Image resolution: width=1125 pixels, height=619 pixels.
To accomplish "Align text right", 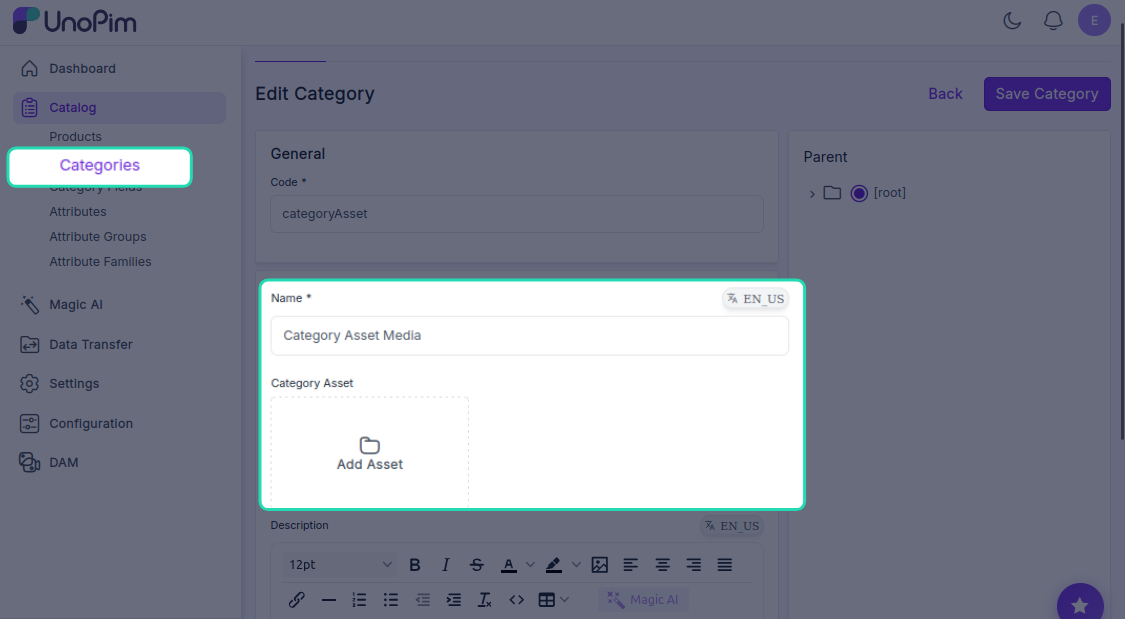I will click(693, 565).
